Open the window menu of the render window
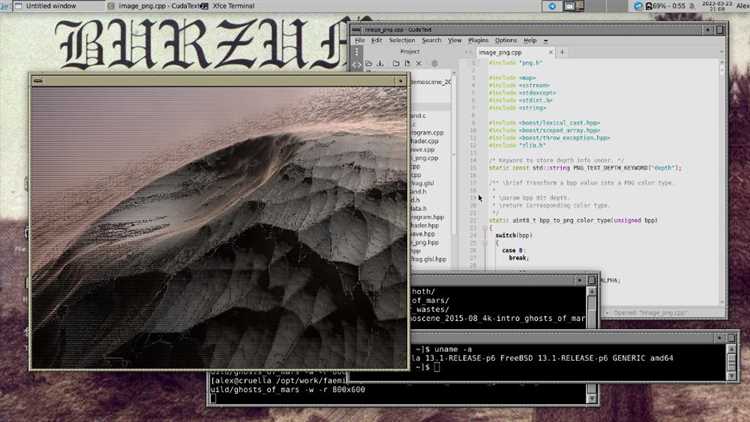 pyautogui.click(x=38, y=81)
